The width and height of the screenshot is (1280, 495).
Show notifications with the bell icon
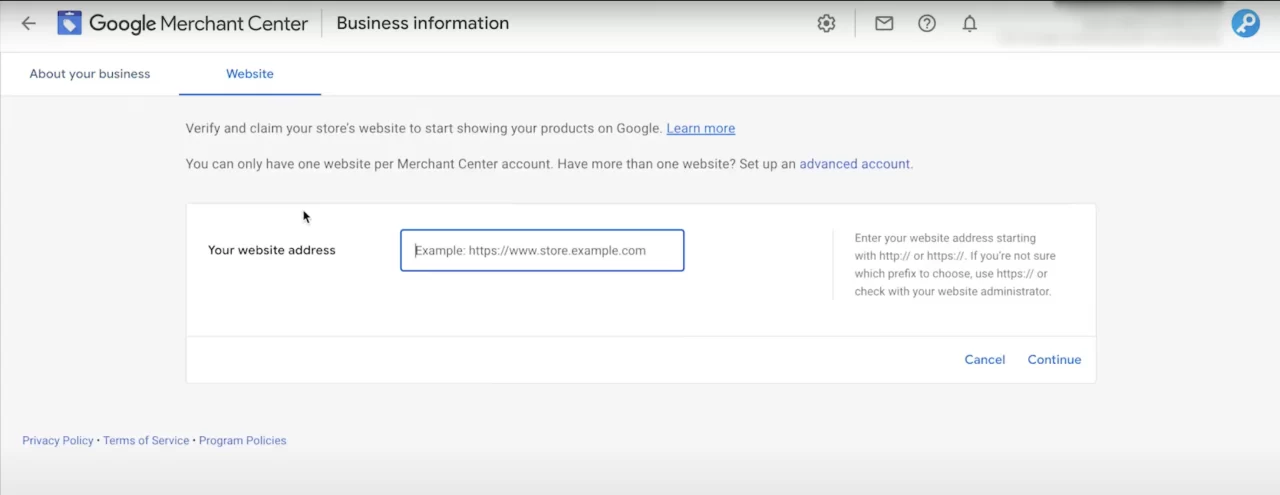click(x=969, y=24)
